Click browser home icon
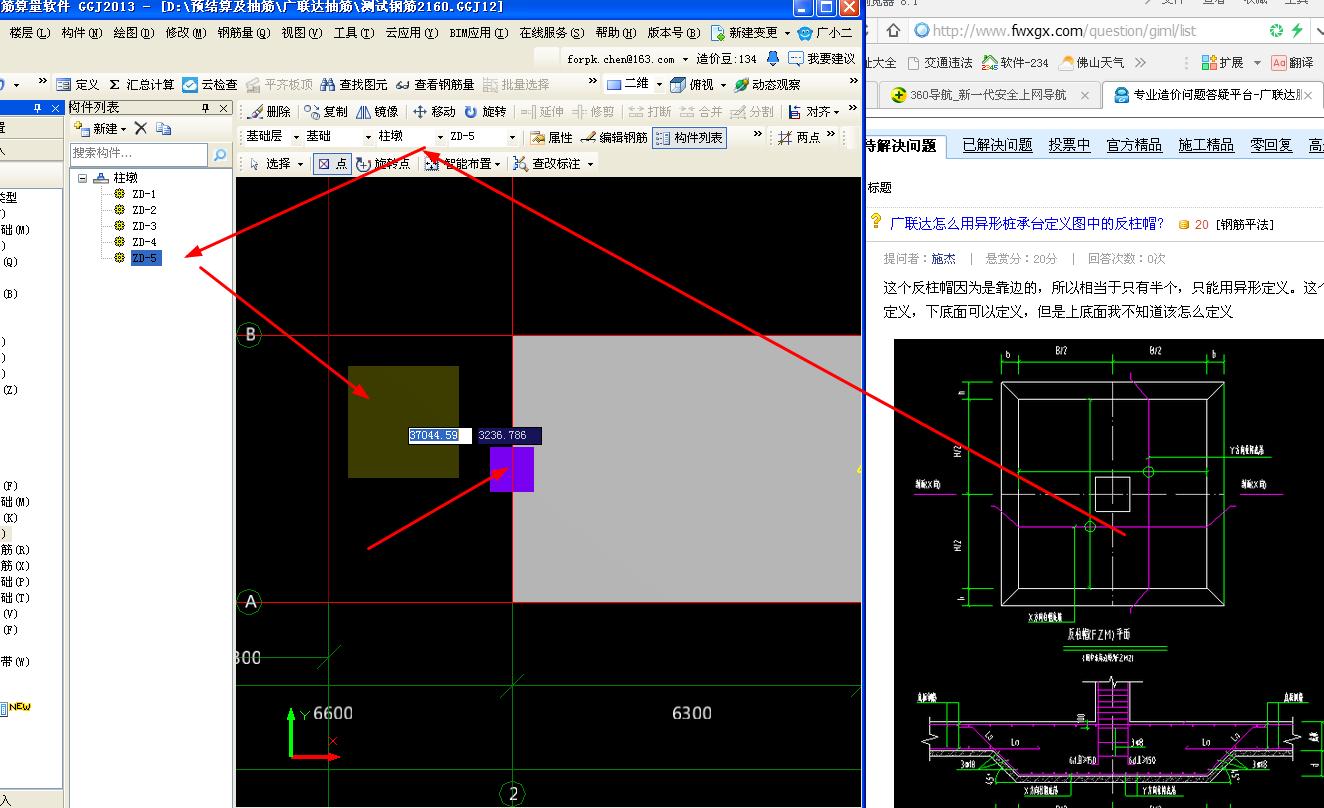 pyautogui.click(x=893, y=31)
